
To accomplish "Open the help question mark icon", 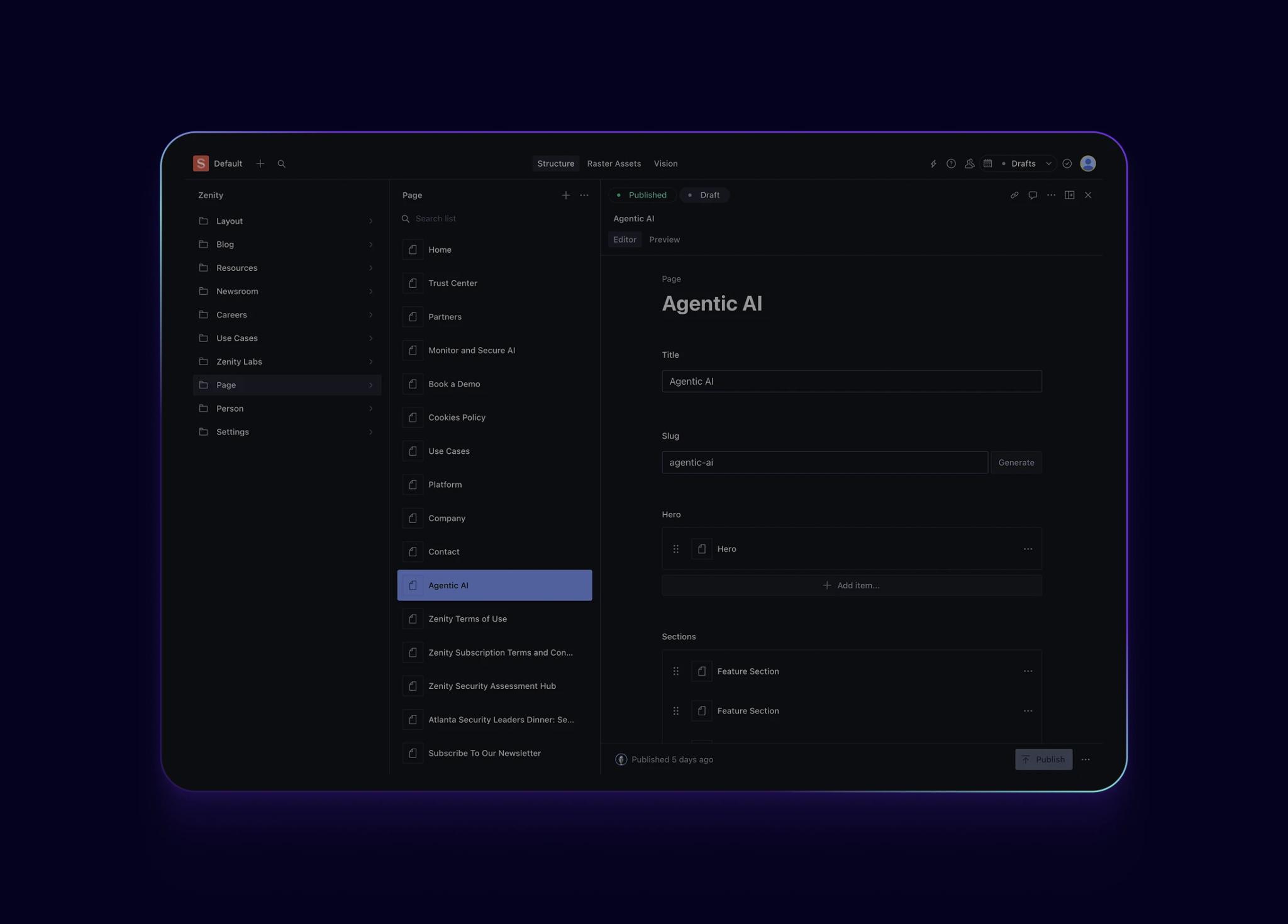I will [x=951, y=163].
